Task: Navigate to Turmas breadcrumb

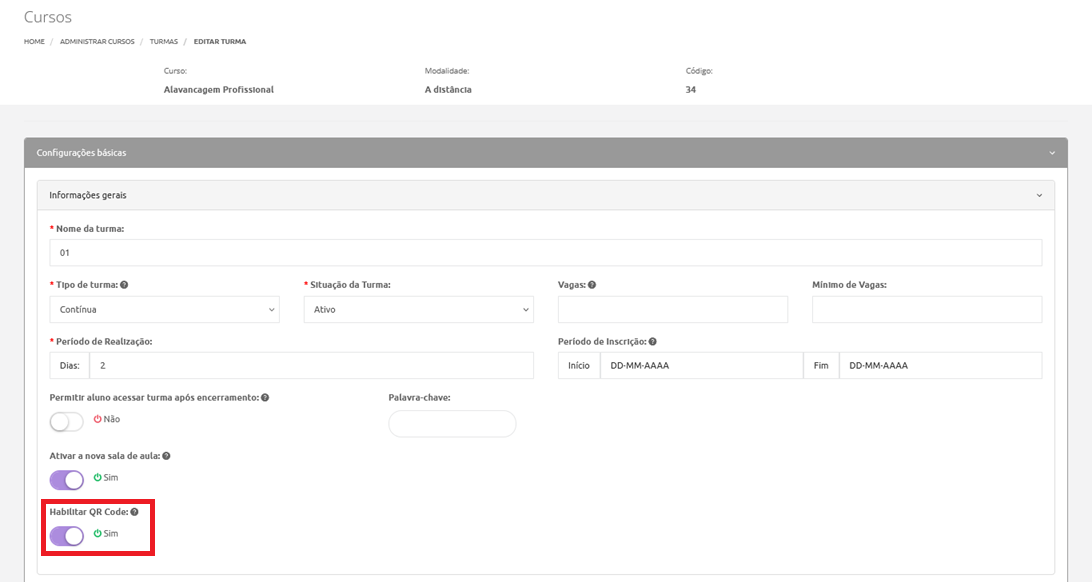Action: [164, 42]
